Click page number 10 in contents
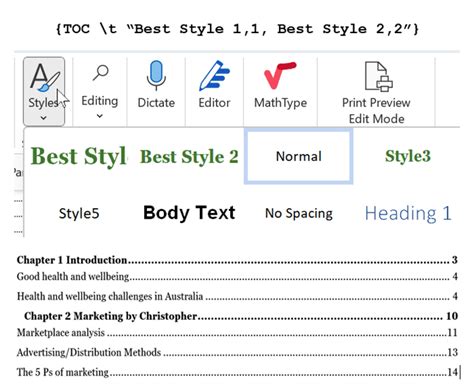Image resolution: width=474 pixels, height=384 pixels. pos(452,316)
